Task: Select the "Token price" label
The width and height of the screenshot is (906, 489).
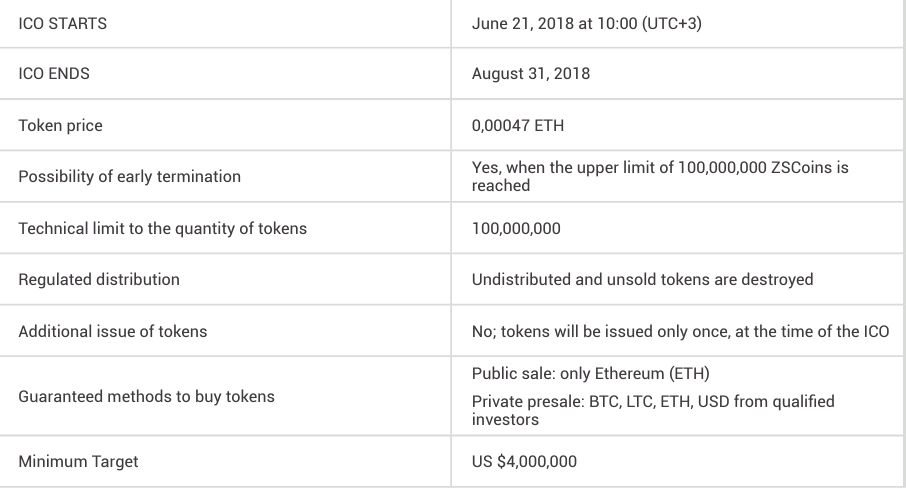Action: pos(60,126)
